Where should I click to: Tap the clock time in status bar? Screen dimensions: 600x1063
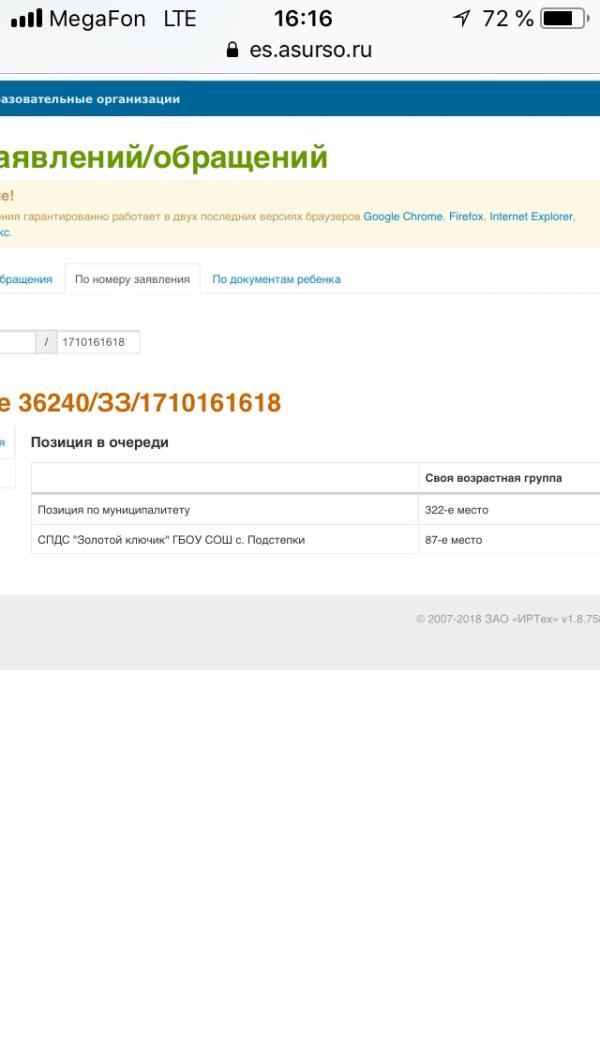[x=302, y=19]
